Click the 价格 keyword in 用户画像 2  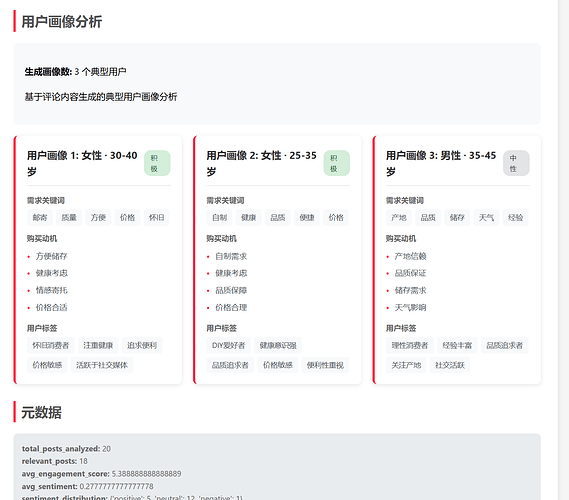(x=336, y=218)
